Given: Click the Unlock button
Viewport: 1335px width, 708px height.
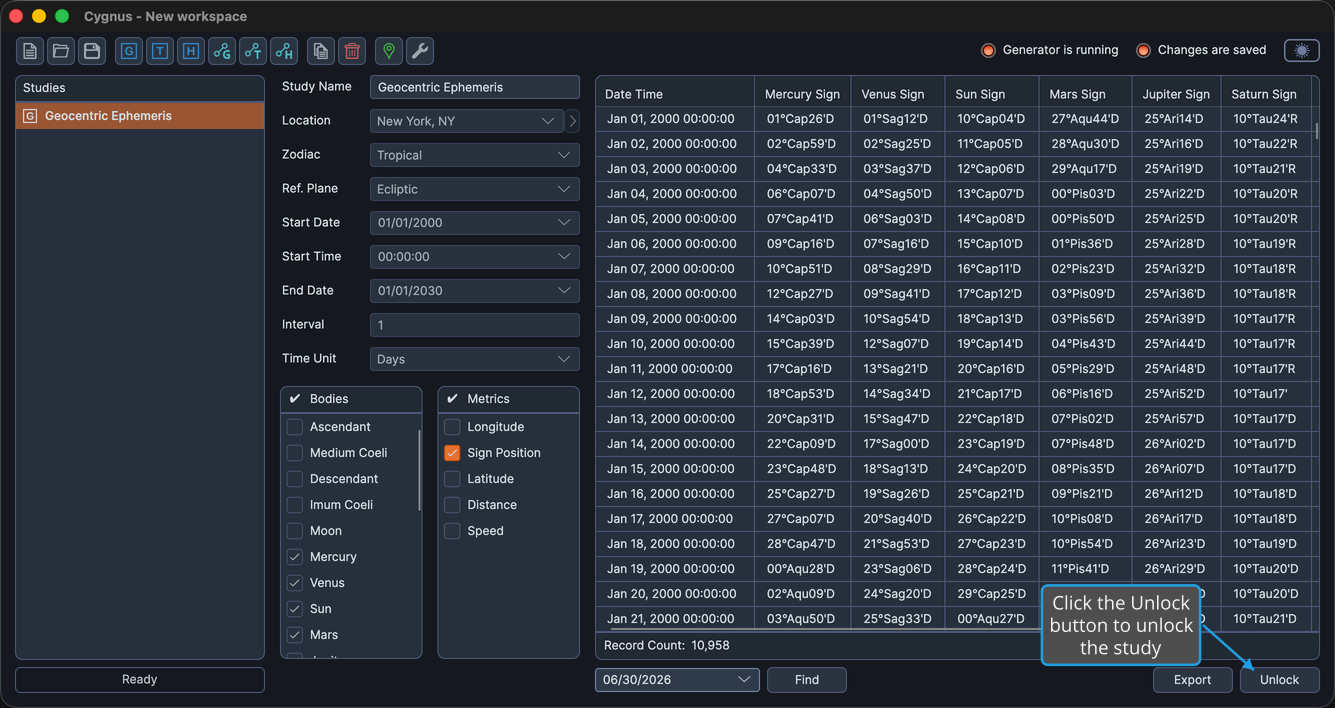Looking at the screenshot, I should [1279, 680].
